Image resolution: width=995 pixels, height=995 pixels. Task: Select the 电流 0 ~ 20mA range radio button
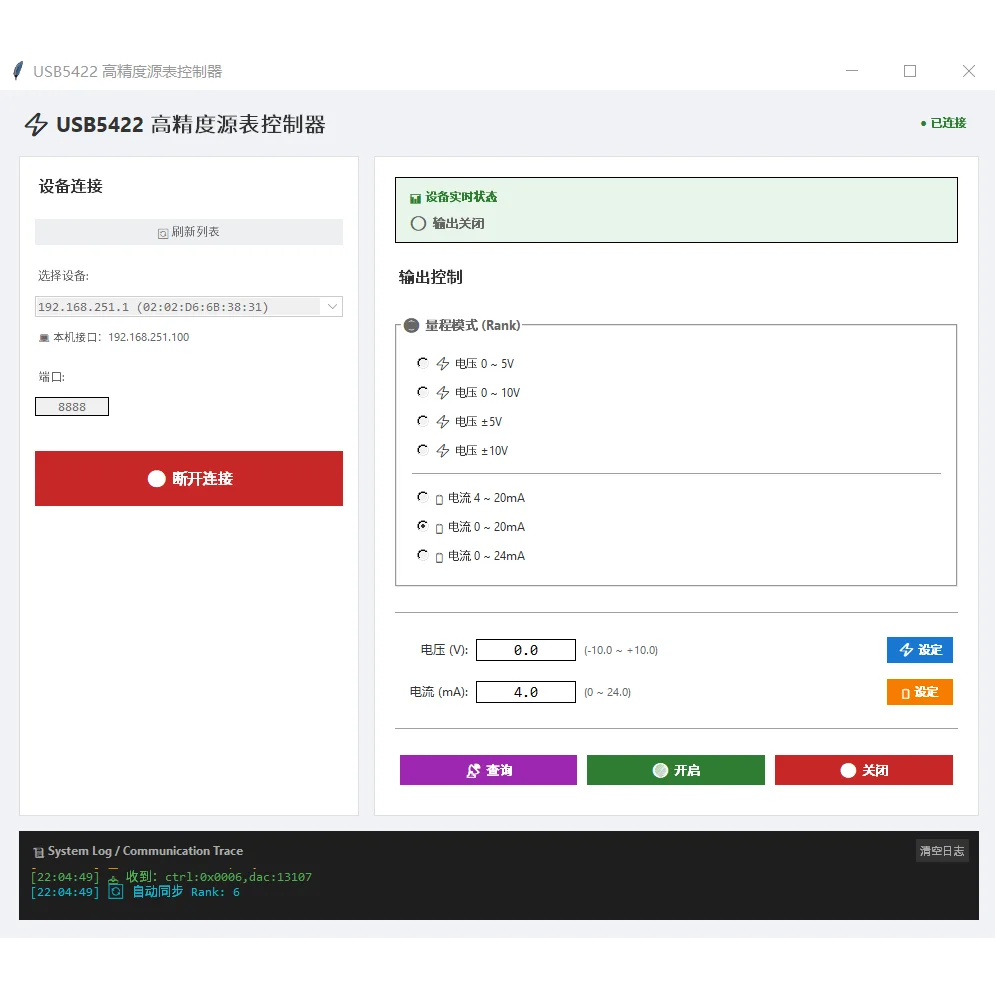[423, 527]
